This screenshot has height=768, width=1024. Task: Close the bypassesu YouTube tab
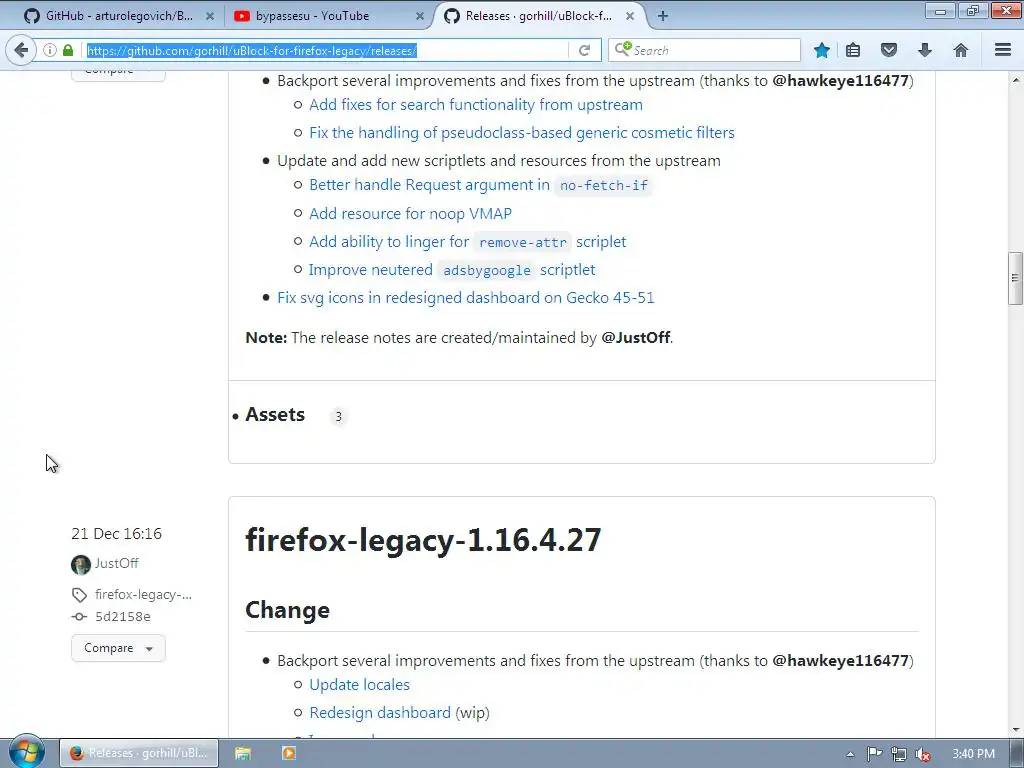click(x=420, y=16)
